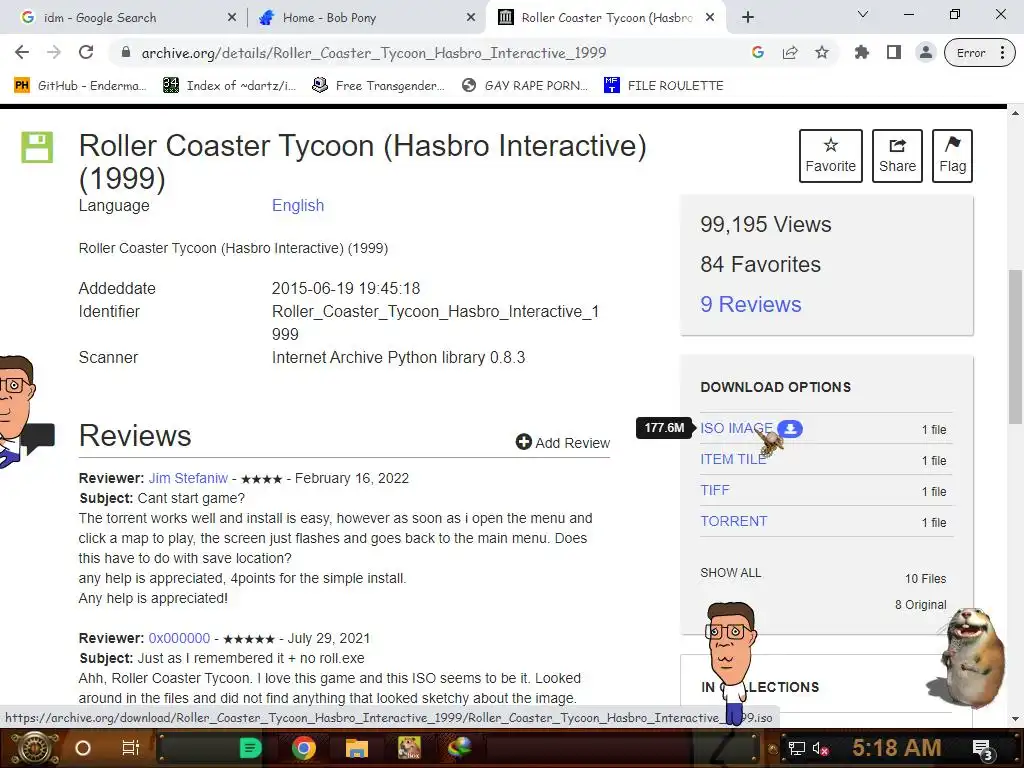Open reviewer Jim Stefaniw's profile
The image size is (1024, 768).
pyautogui.click(x=188, y=478)
